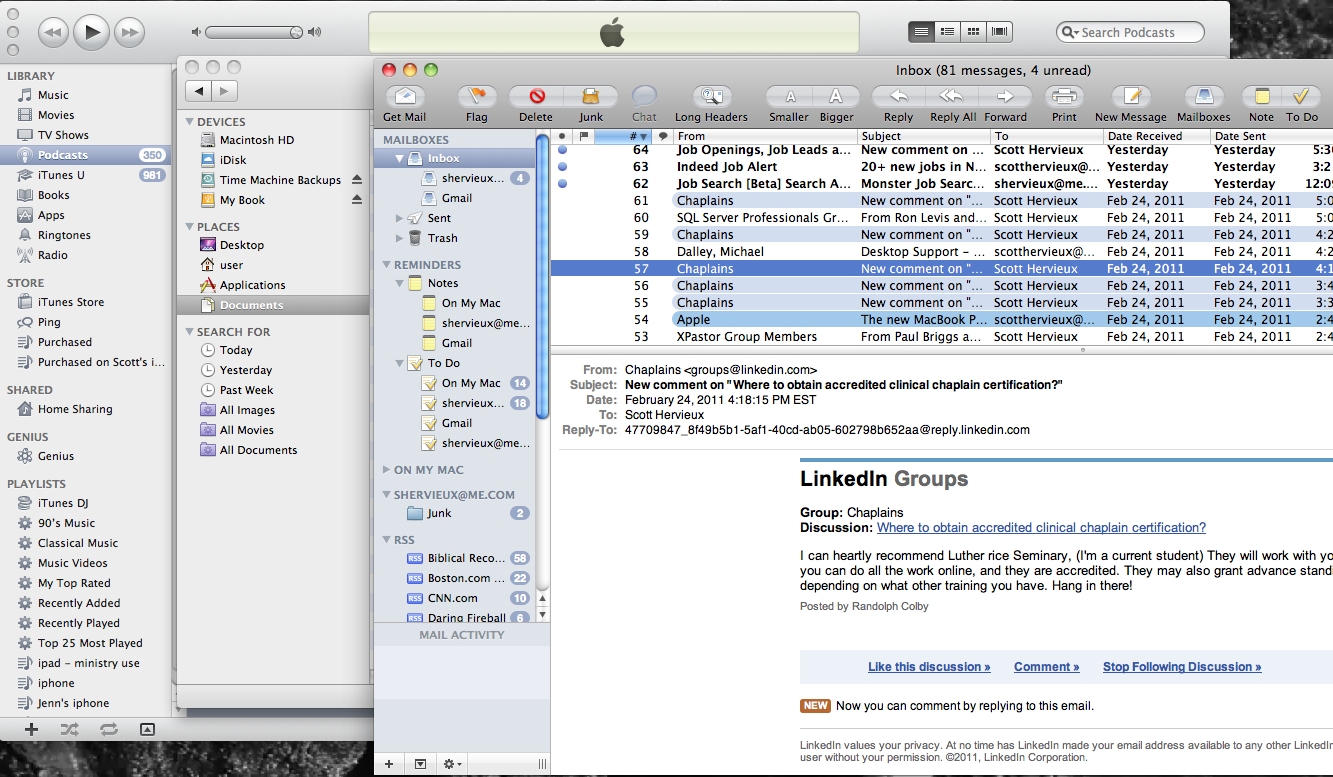Toggle Mail Activity panel button at bottom

[x=420, y=764]
